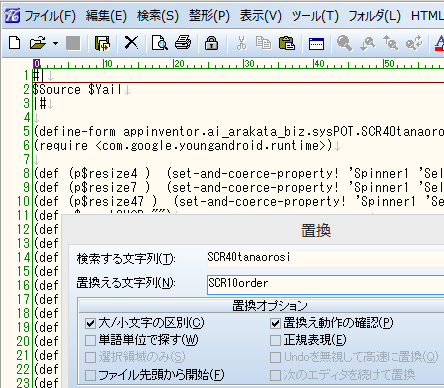Toggle 単語単位で探す(W) checkbox
This screenshot has width=444, height=388.
coord(90,340)
